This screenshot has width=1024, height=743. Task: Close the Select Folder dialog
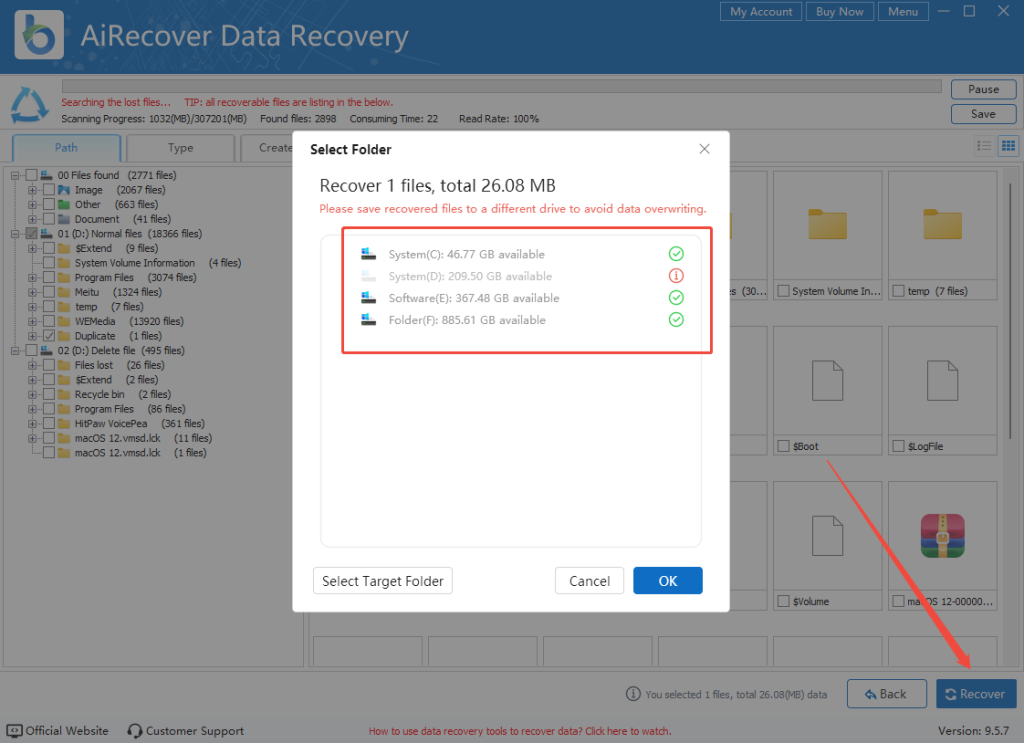[x=704, y=149]
